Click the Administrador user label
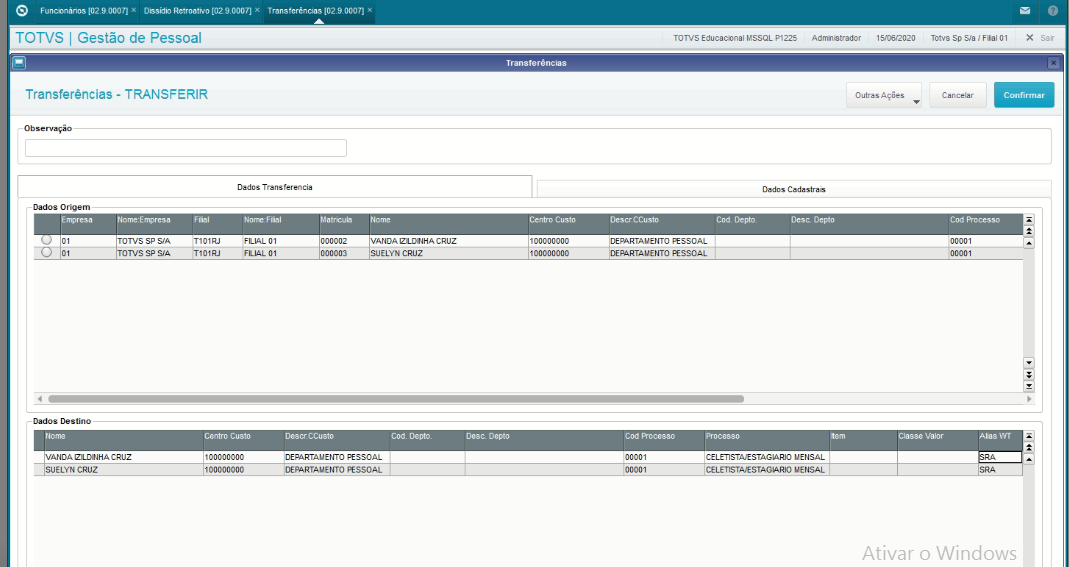Image resolution: width=1069 pixels, height=567 pixels. tap(836, 38)
